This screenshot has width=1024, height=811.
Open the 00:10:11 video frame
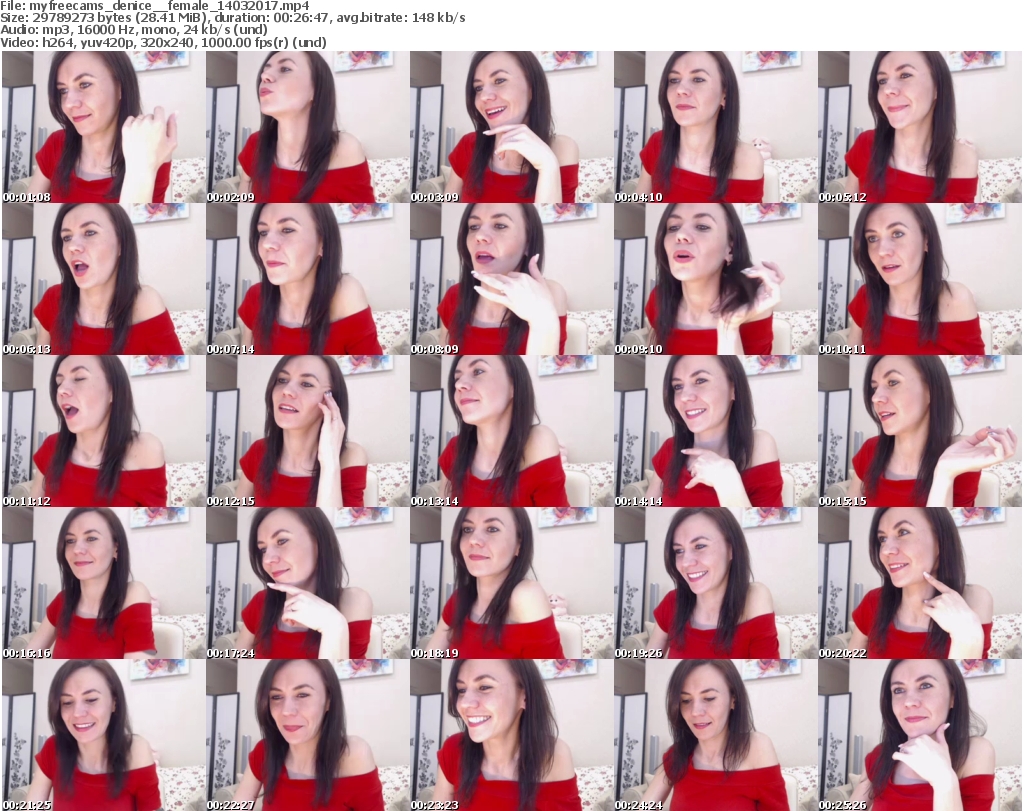pos(920,279)
